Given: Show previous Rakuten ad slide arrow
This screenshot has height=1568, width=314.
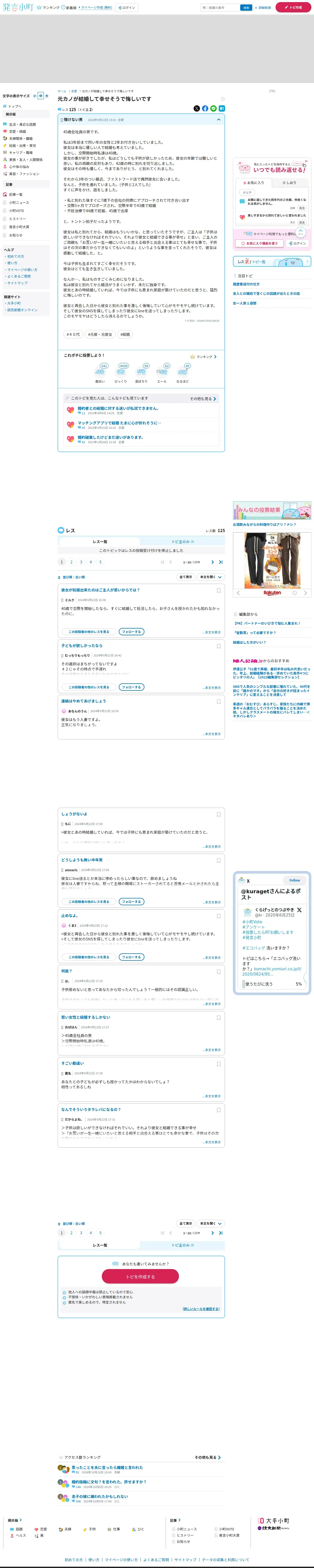Looking at the screenshot, I should (x=238, y=593).
